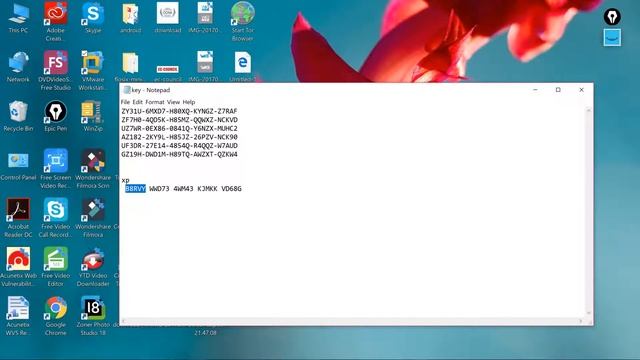Select the ec-council desktop file
The image size is (640, 360).
point(167,73)
